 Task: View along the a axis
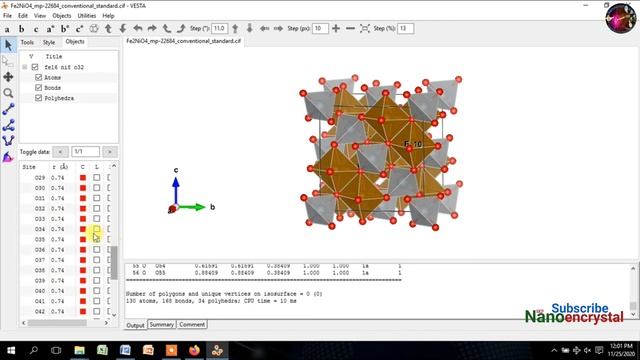(7, 29)
